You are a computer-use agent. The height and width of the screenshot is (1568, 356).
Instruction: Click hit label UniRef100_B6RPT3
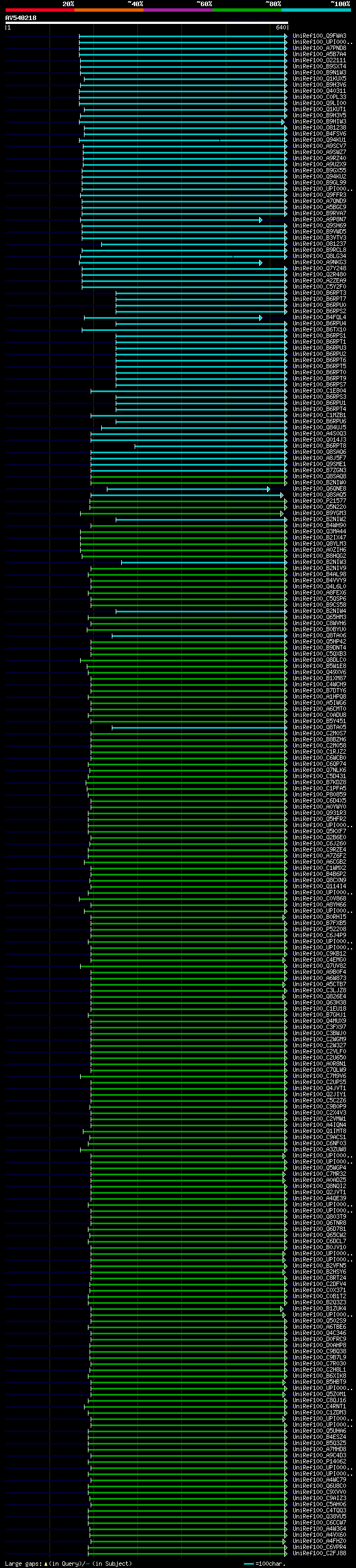click(319, 293)
